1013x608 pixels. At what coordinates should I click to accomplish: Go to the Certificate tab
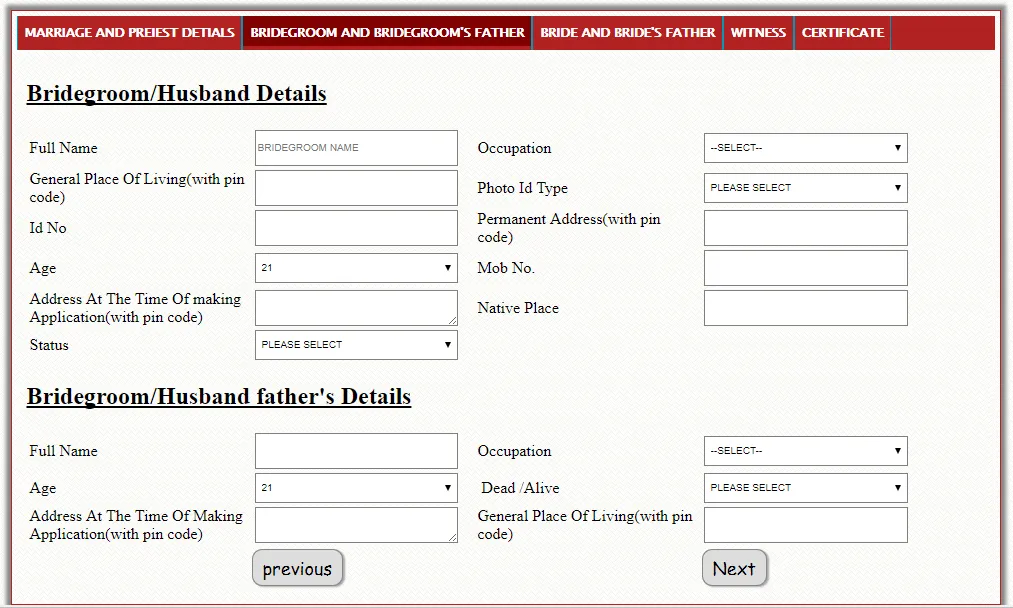(842, 32)
